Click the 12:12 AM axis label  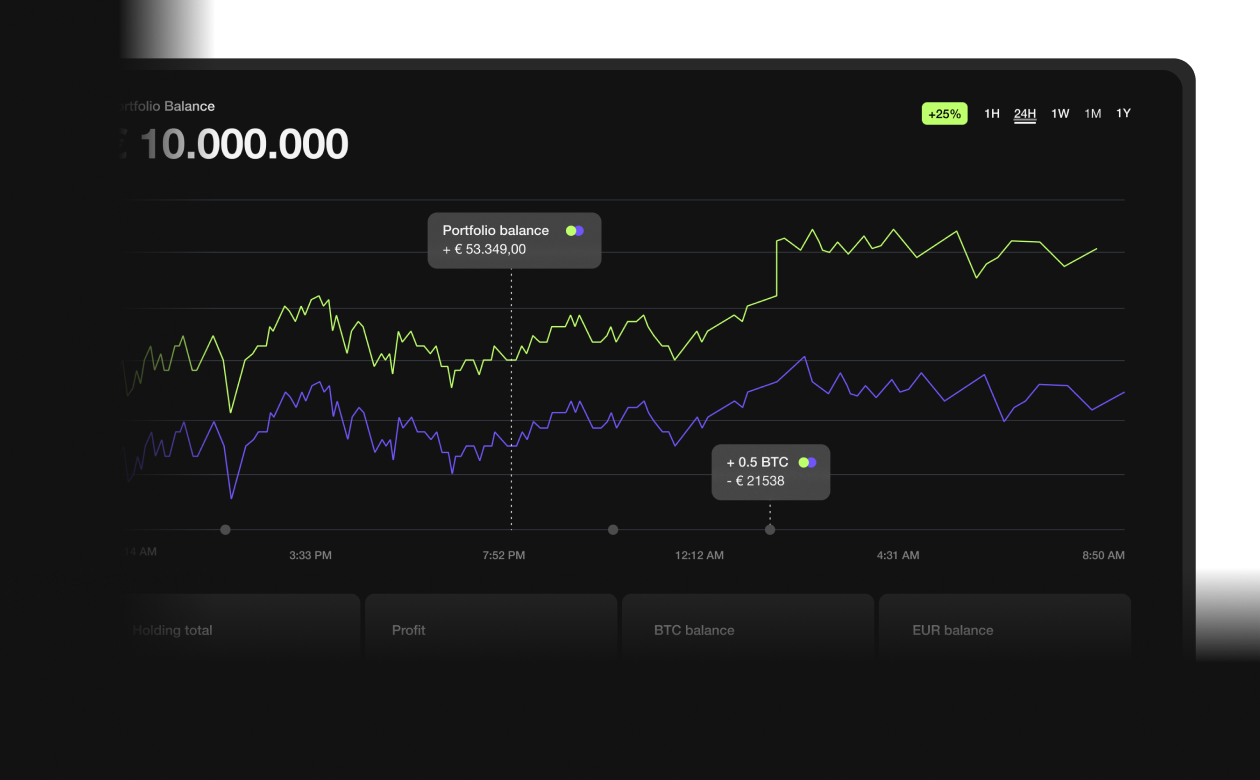[699, 555]
